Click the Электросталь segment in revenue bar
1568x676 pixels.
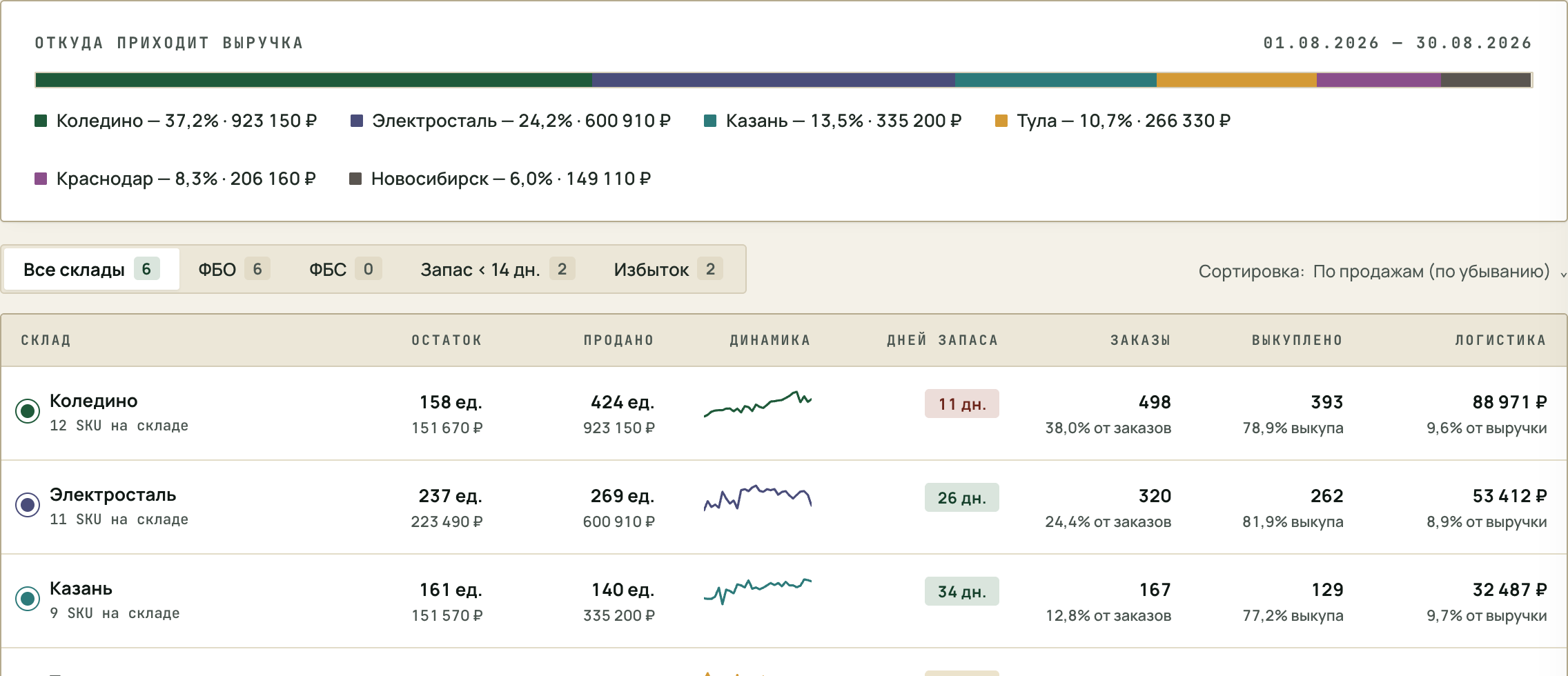coord(774,80)
